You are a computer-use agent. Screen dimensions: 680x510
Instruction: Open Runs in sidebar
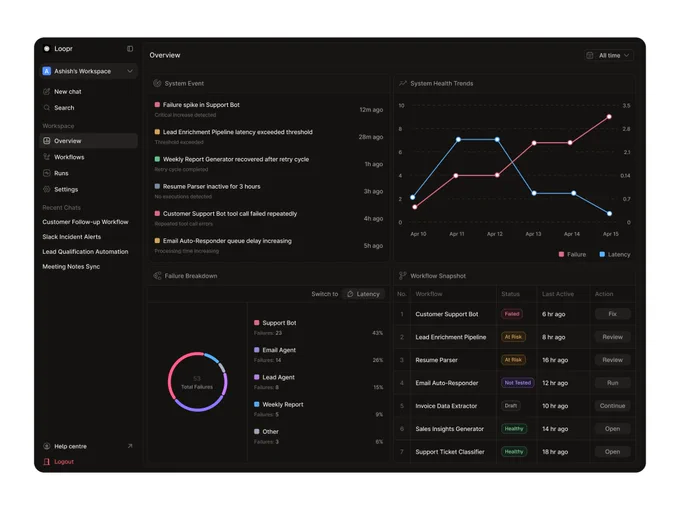88,173
